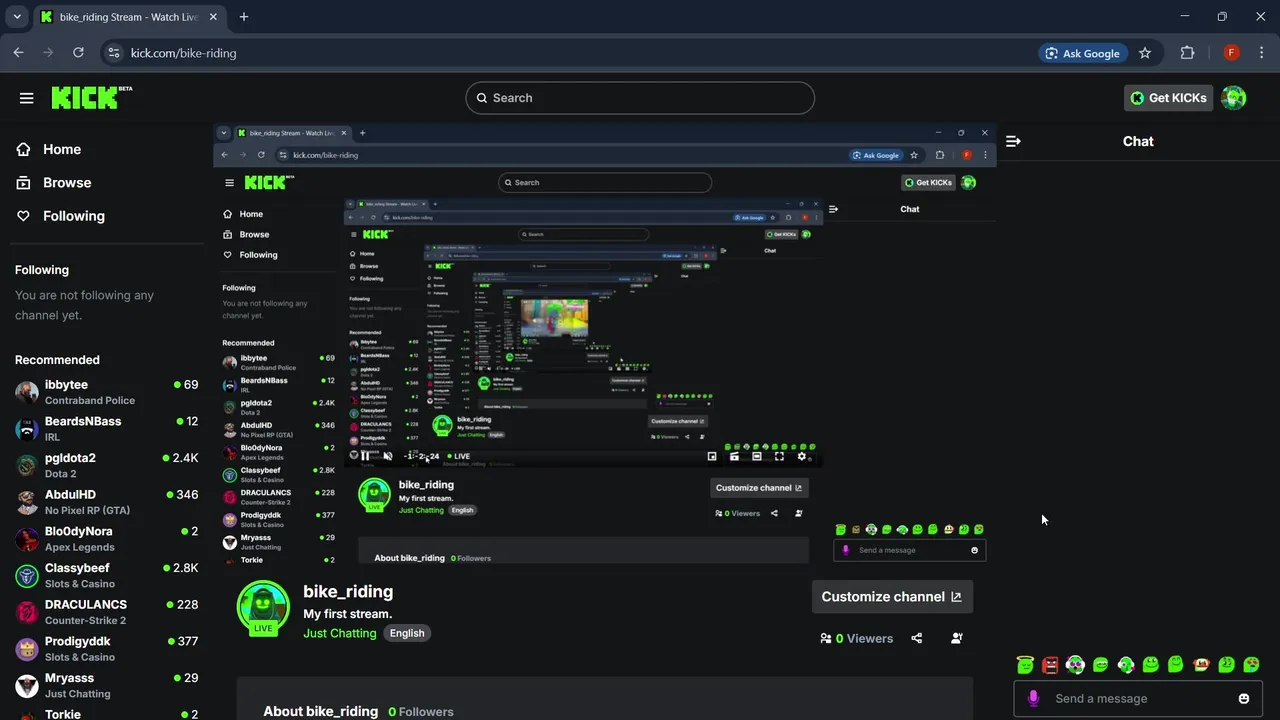Viewport: 1280px width, 720px height.
Task: Open ibbytee recommended channel
Action: coord(106,392)
